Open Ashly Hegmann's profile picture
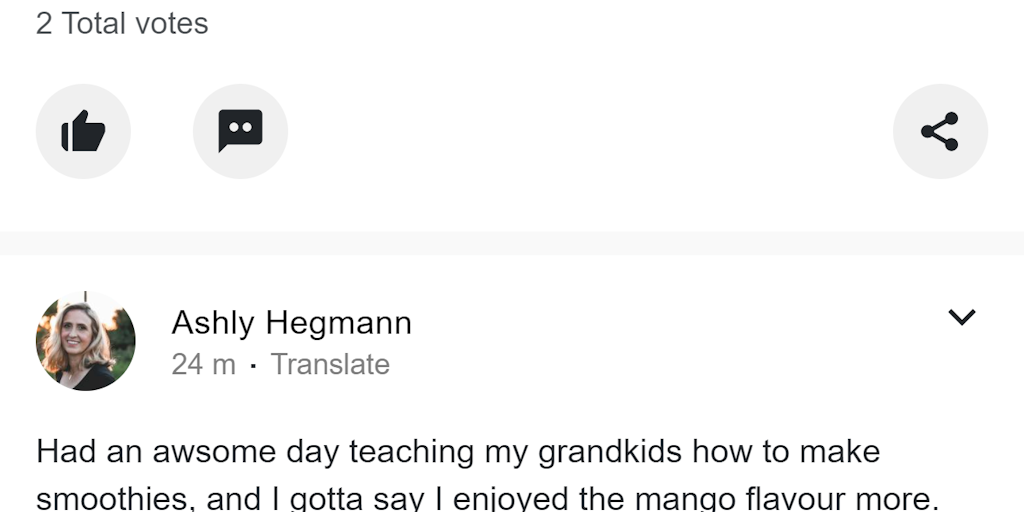This screenshot has height=512, width=1024. click(x=86, y=341)
